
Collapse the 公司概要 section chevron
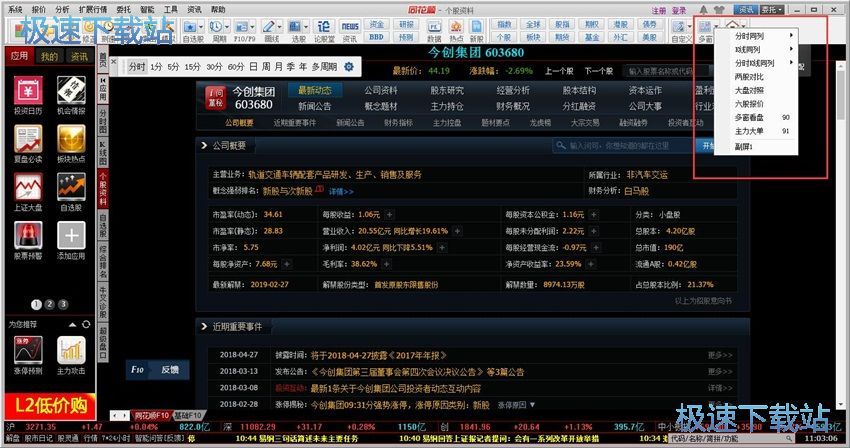click(204, 145)
